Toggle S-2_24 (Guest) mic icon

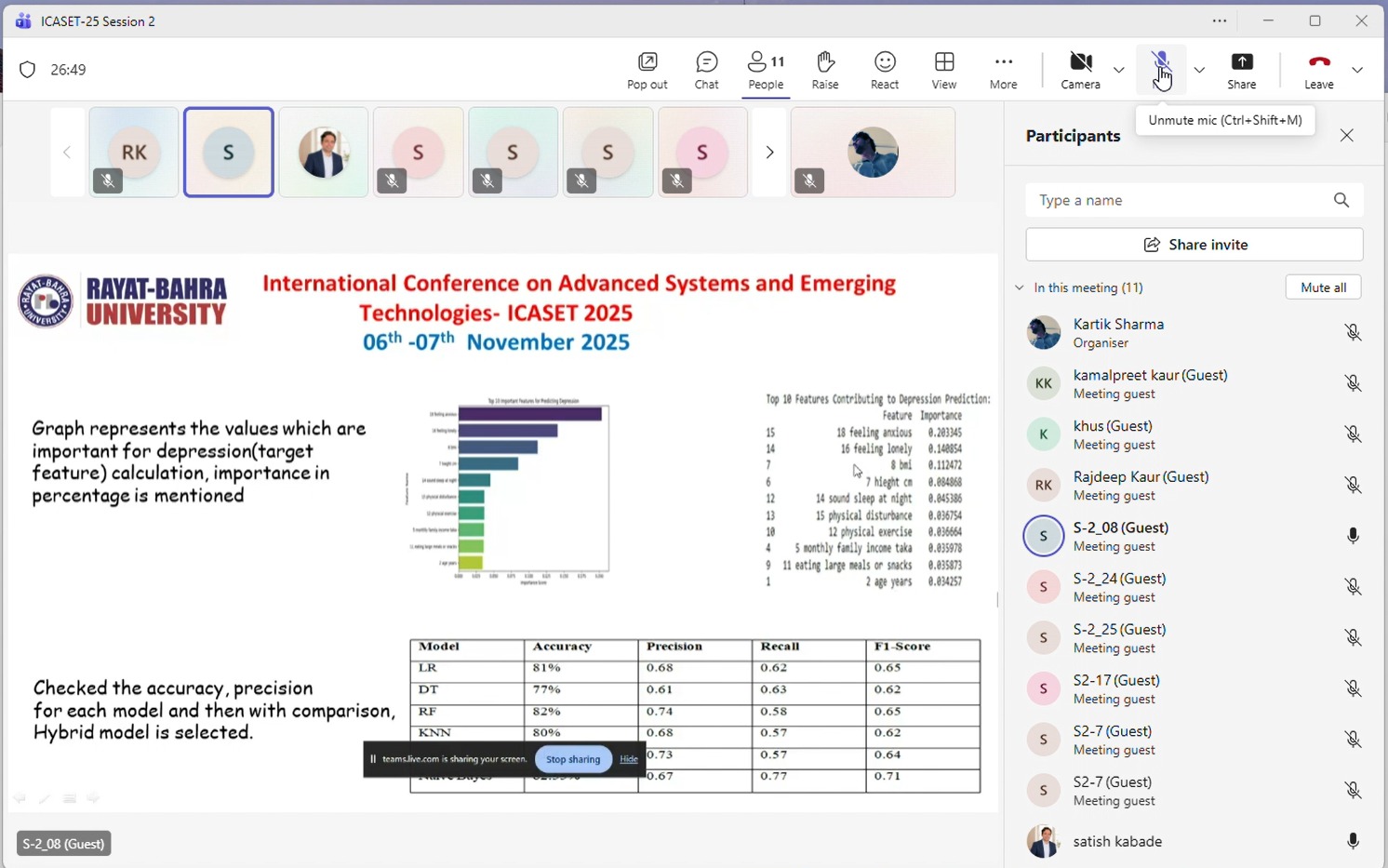pyautogui.click(x=1353, y=587)
